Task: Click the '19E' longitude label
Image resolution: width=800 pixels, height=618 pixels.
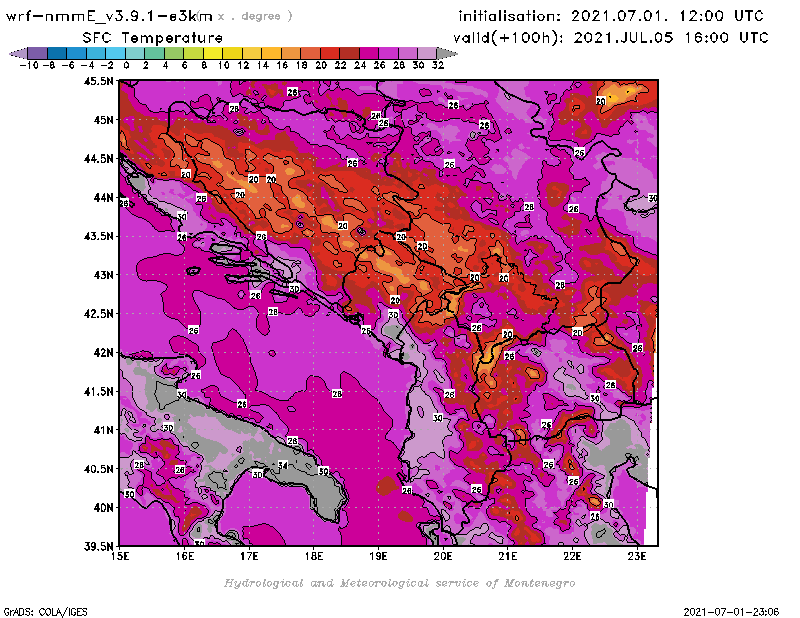Action: pyautogui.click(x=378, y=556)
